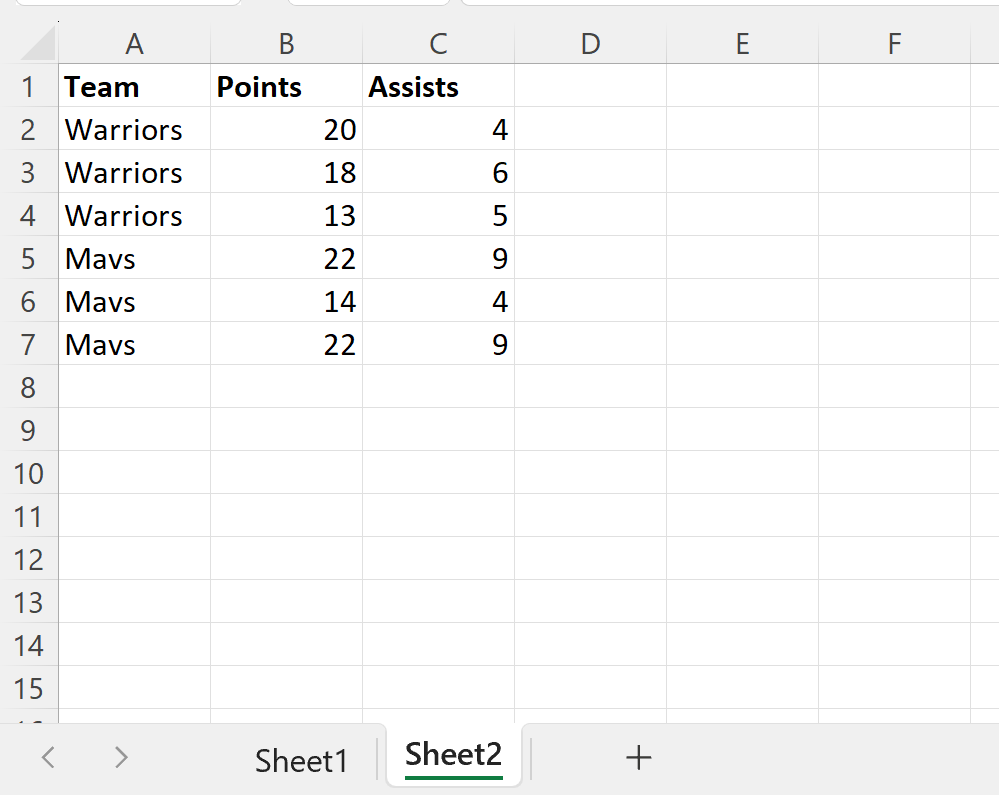Select column F header
999x796 pixels.
coord(895,44)
